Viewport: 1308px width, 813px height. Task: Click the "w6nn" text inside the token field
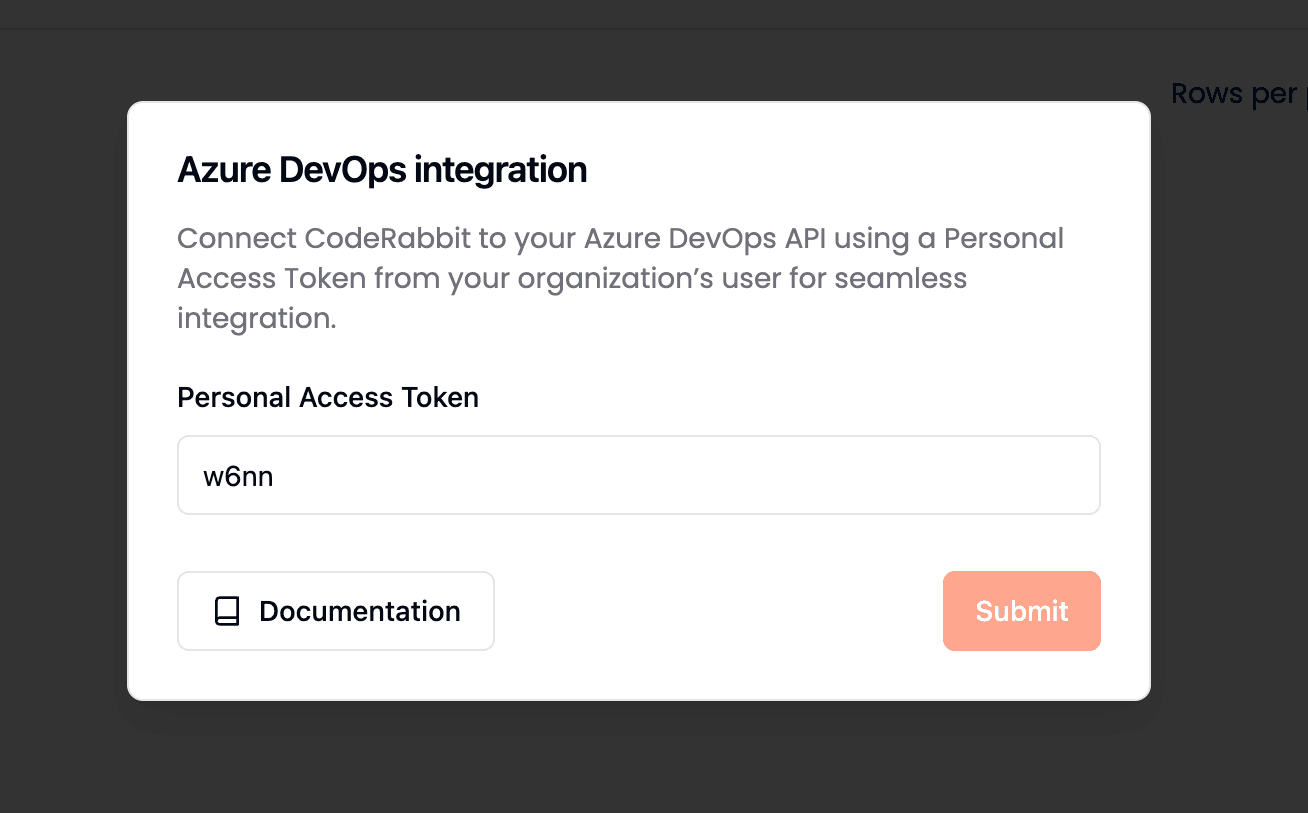(x=238, y=476)
